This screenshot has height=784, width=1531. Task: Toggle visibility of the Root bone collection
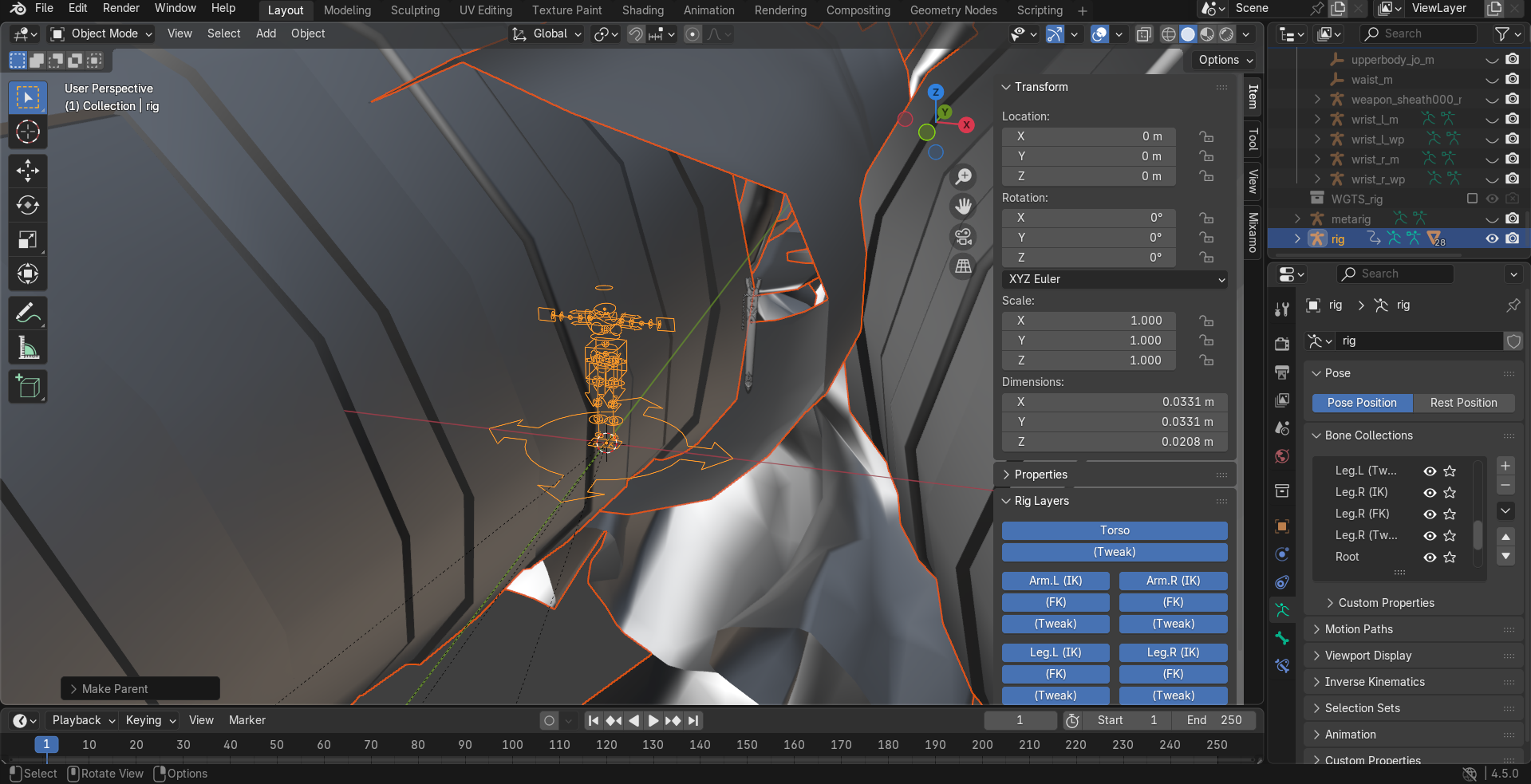(x=1430, y=557)
